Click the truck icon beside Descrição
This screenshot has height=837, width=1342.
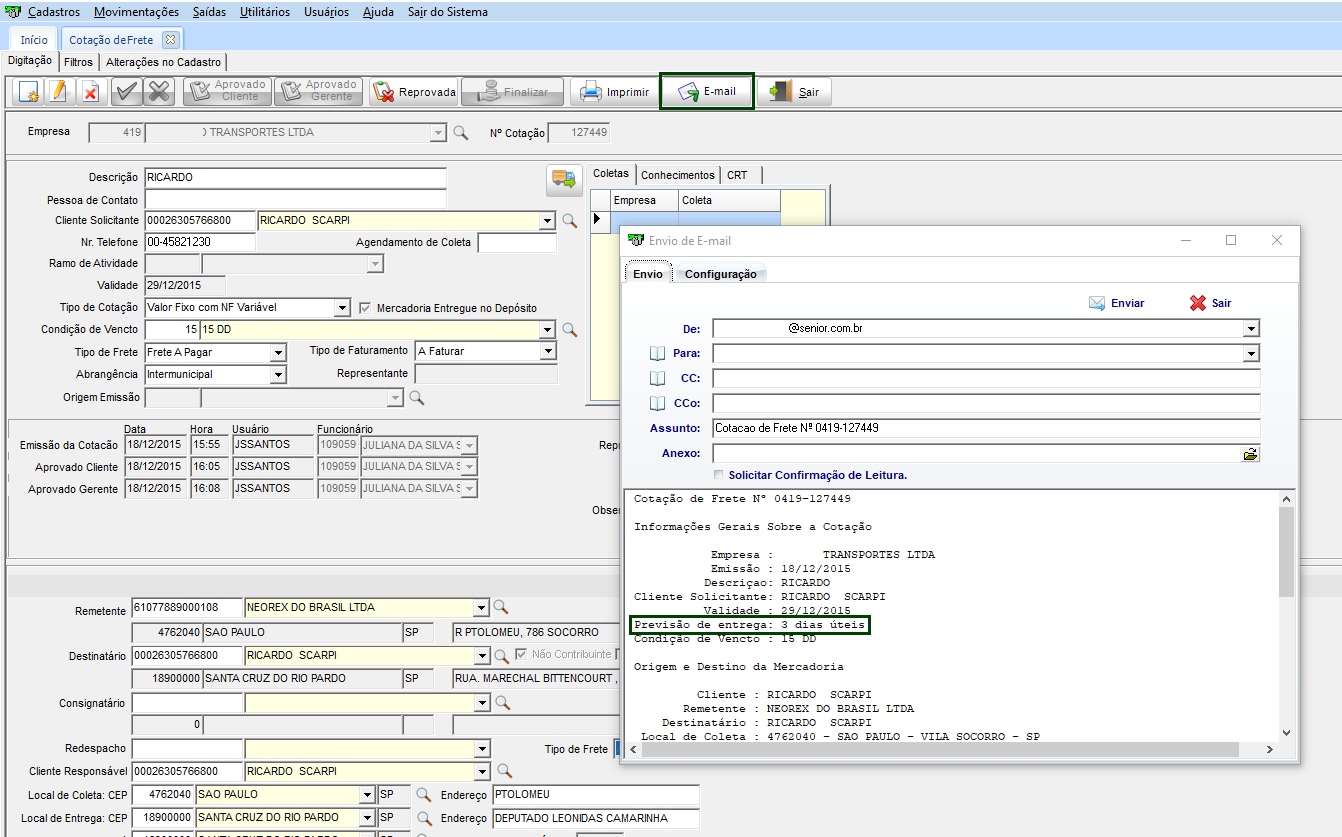point(564,180)
